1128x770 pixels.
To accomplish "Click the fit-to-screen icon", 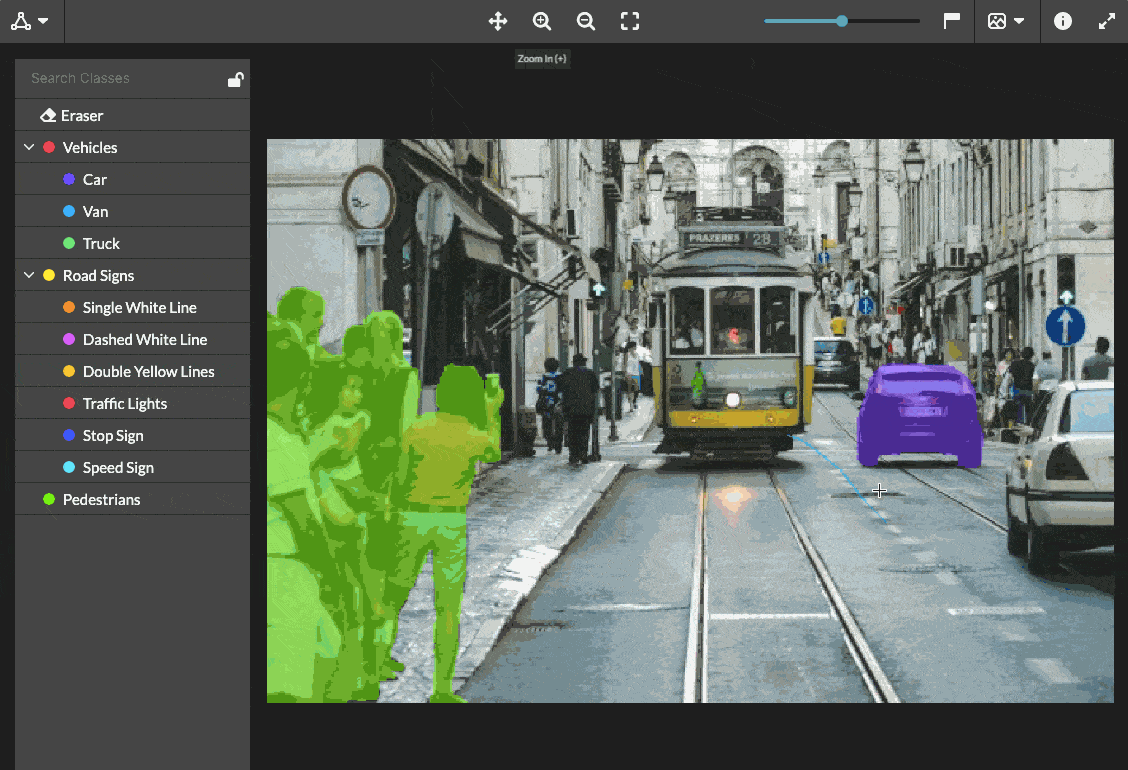I will coord(630,21).
